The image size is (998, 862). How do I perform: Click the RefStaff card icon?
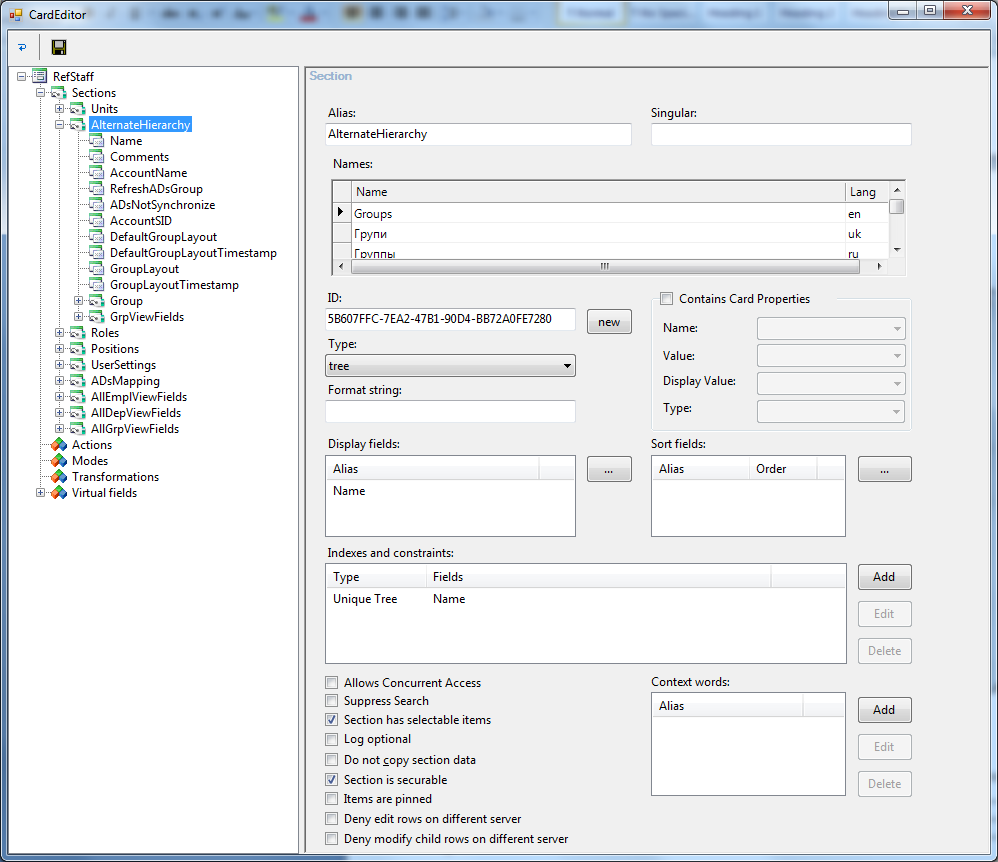click(x=39, y=76)
